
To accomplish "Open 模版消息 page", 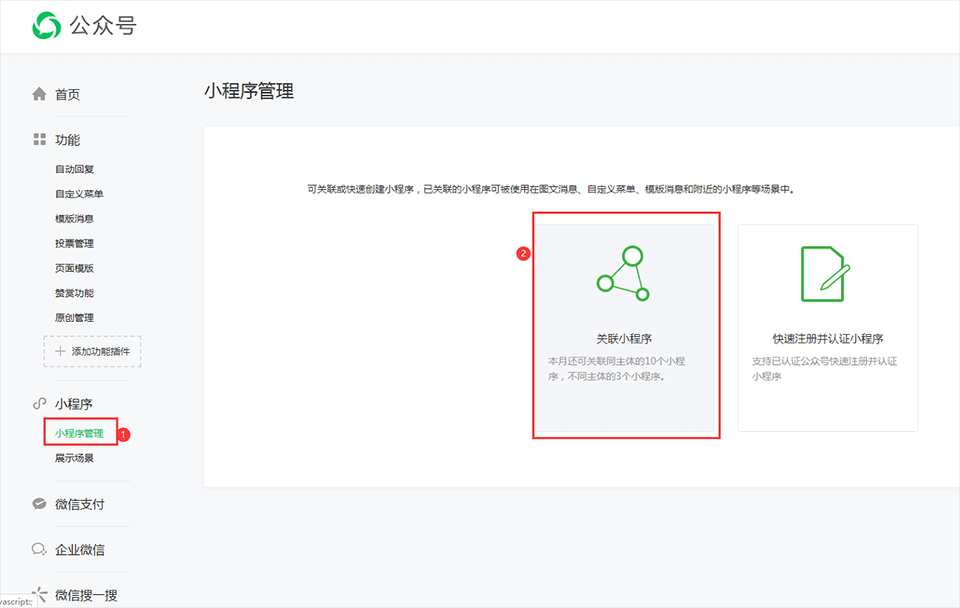I will 74,219.
